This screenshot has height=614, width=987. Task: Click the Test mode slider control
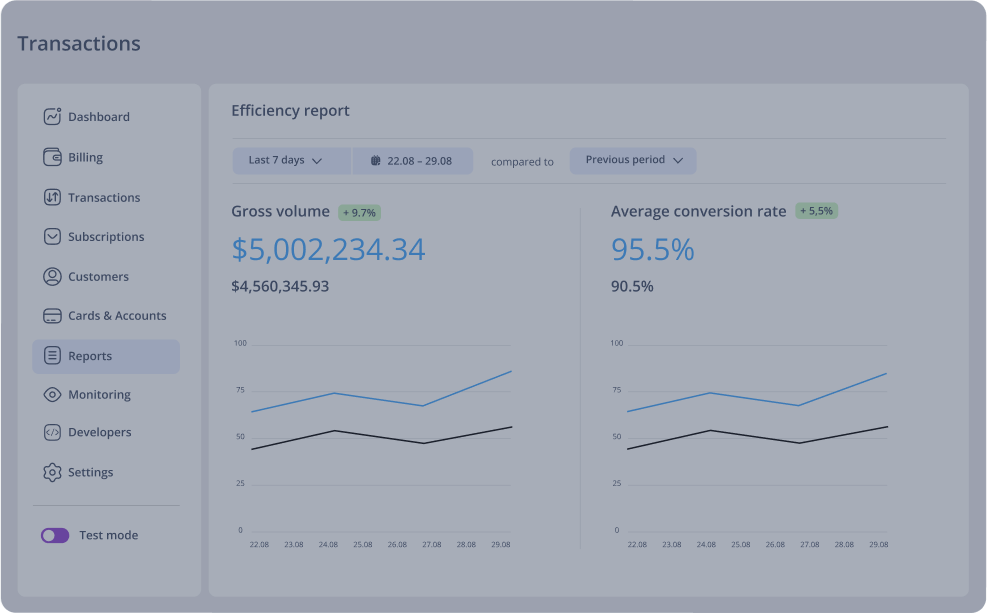pos(55,535)
